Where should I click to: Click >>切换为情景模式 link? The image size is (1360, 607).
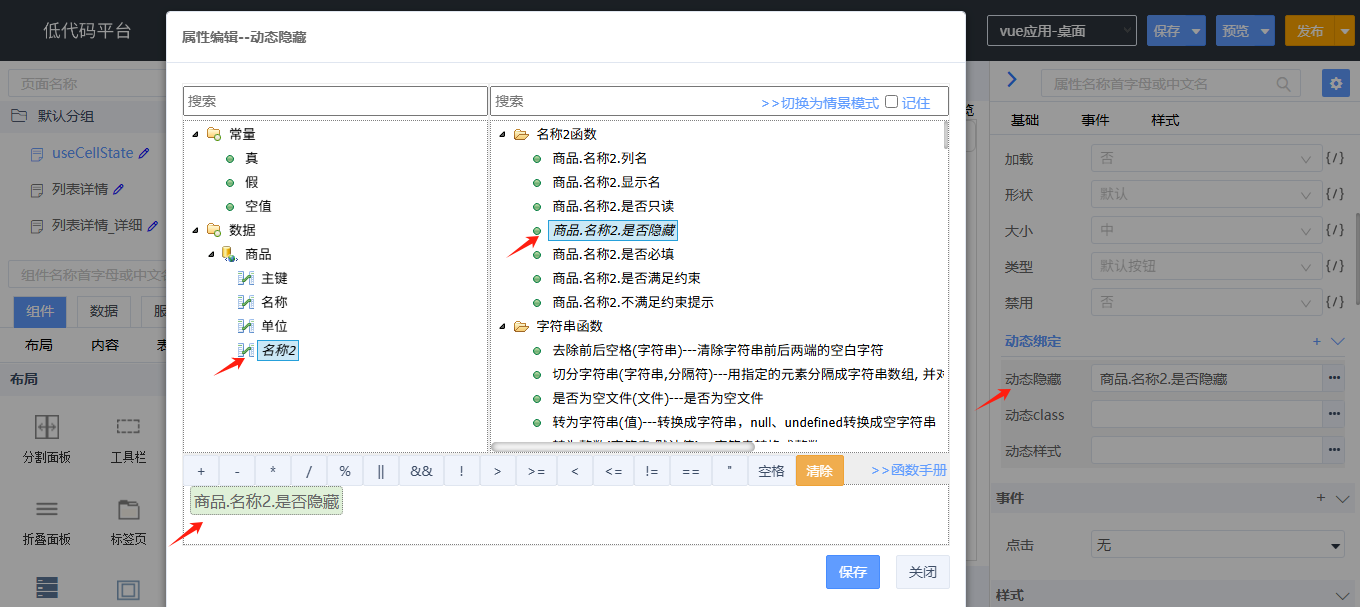(820, 103)
